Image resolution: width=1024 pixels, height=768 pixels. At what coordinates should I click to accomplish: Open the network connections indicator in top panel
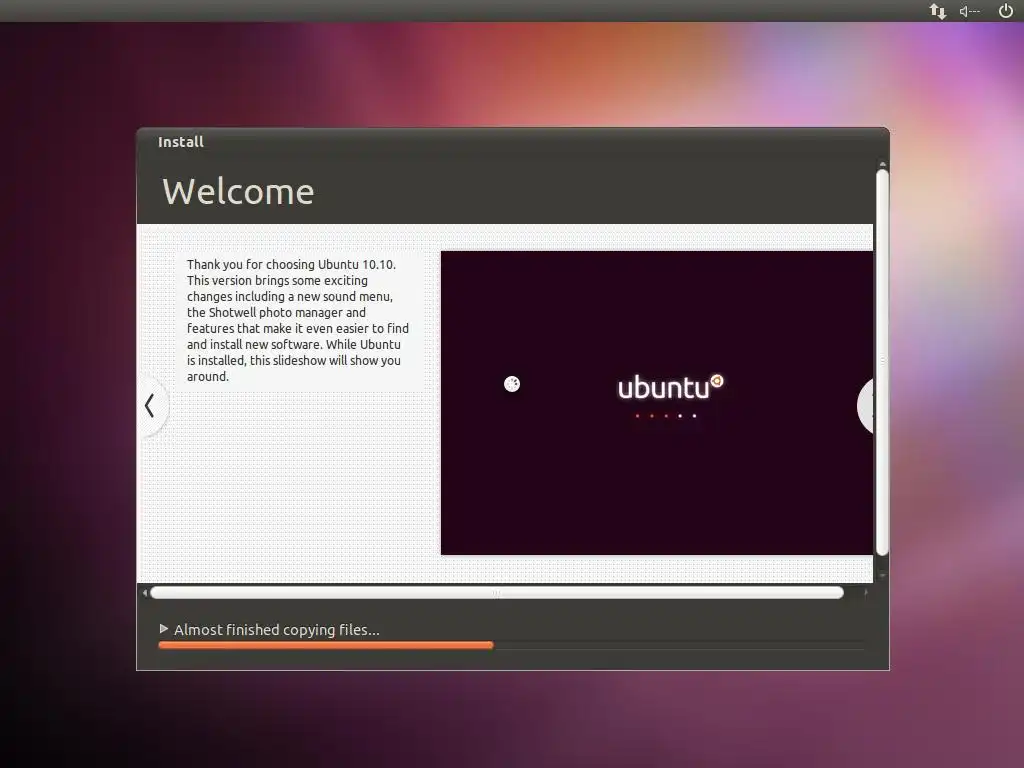point(938,11)
